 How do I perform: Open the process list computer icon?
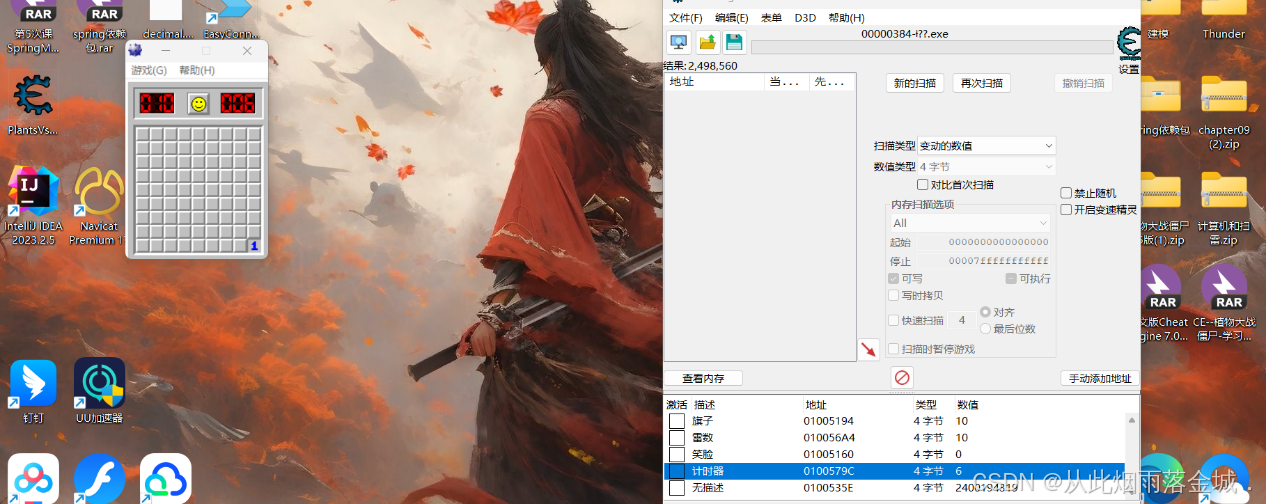pyautogui.click(x=679, y=42)
